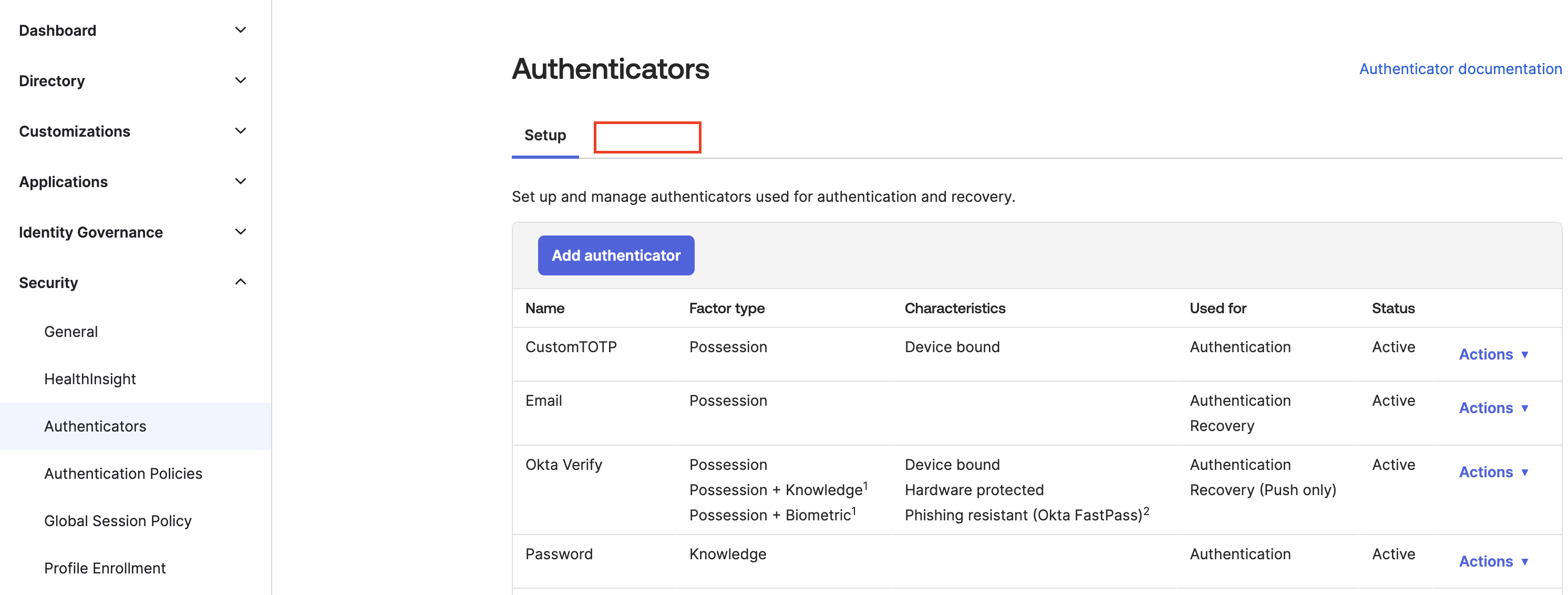Open the General security settings
Viewport: 1568px width, 595px height.
70,331
